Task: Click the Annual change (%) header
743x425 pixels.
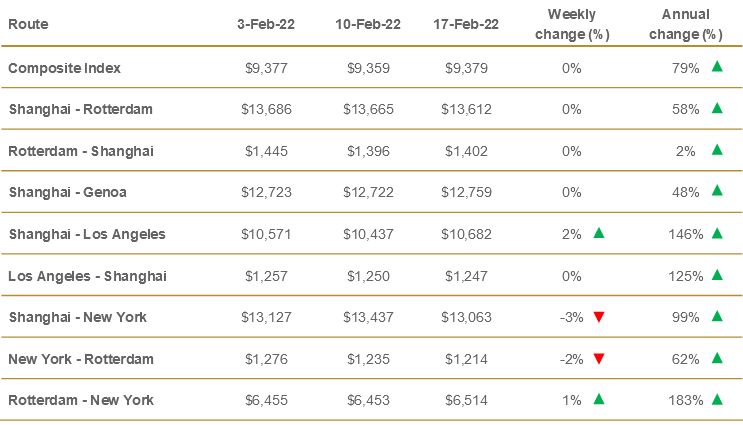Action: [x=686, y=24]
